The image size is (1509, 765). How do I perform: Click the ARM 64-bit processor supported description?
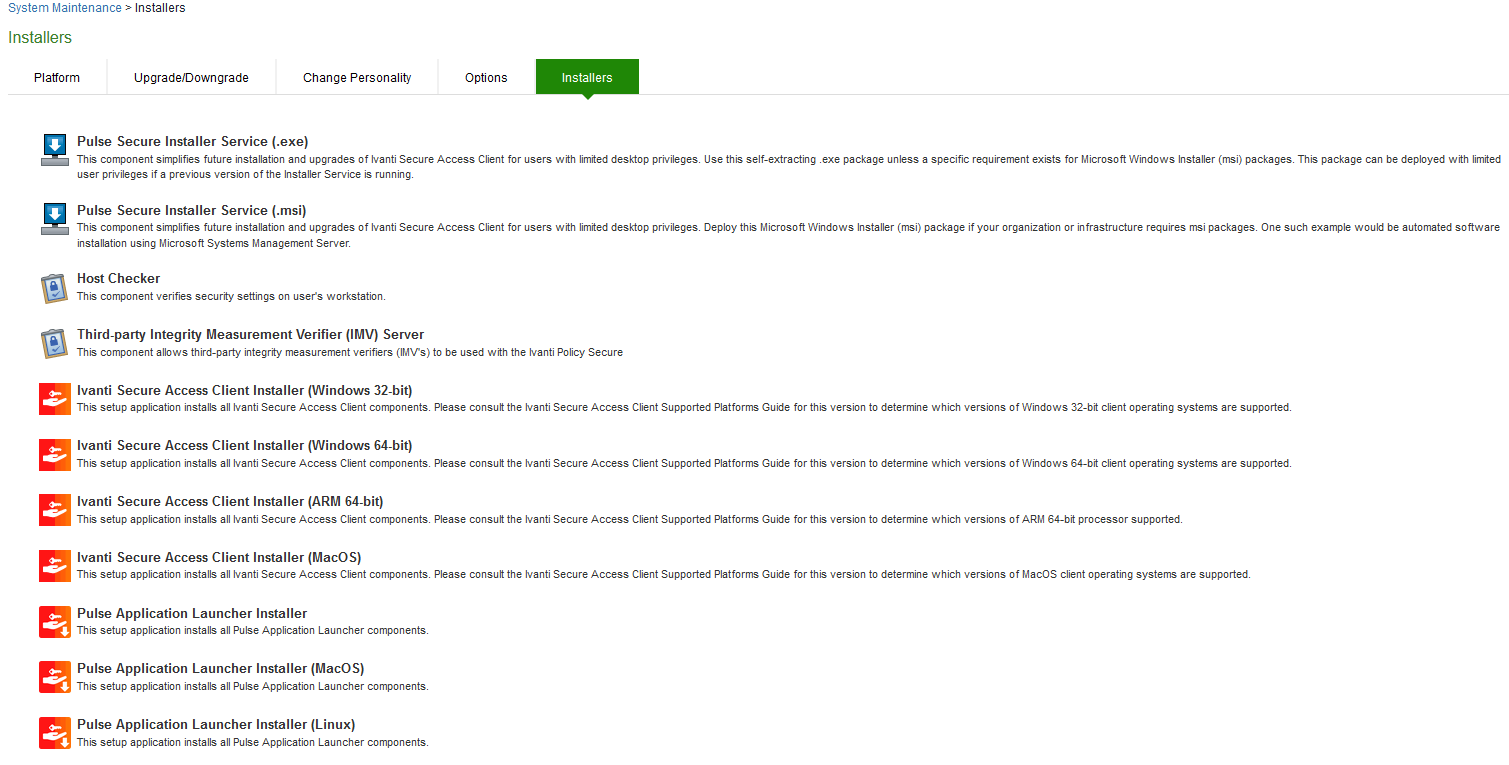coord(630,519)
